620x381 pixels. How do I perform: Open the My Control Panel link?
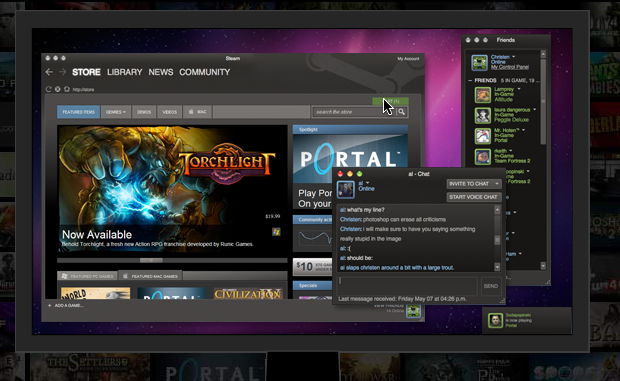point(510,67)
